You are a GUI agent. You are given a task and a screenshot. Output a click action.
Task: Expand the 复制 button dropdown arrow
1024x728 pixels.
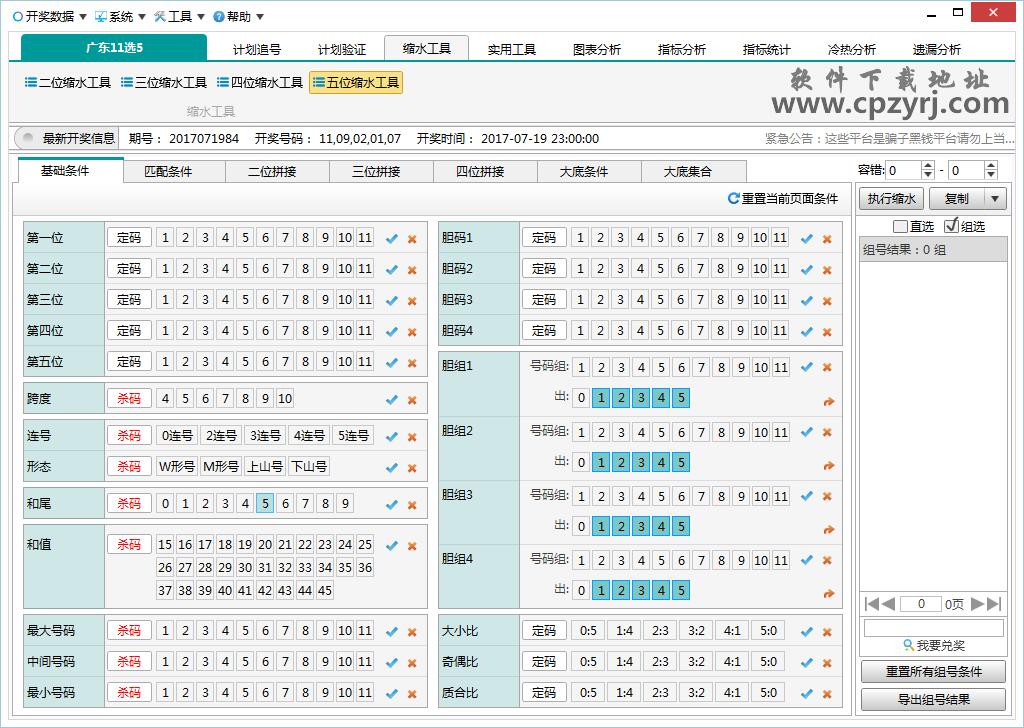tap(994, 198)
